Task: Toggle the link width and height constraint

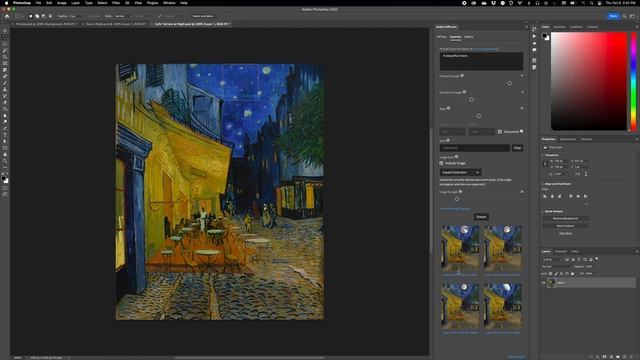Action: pos(545,164)
